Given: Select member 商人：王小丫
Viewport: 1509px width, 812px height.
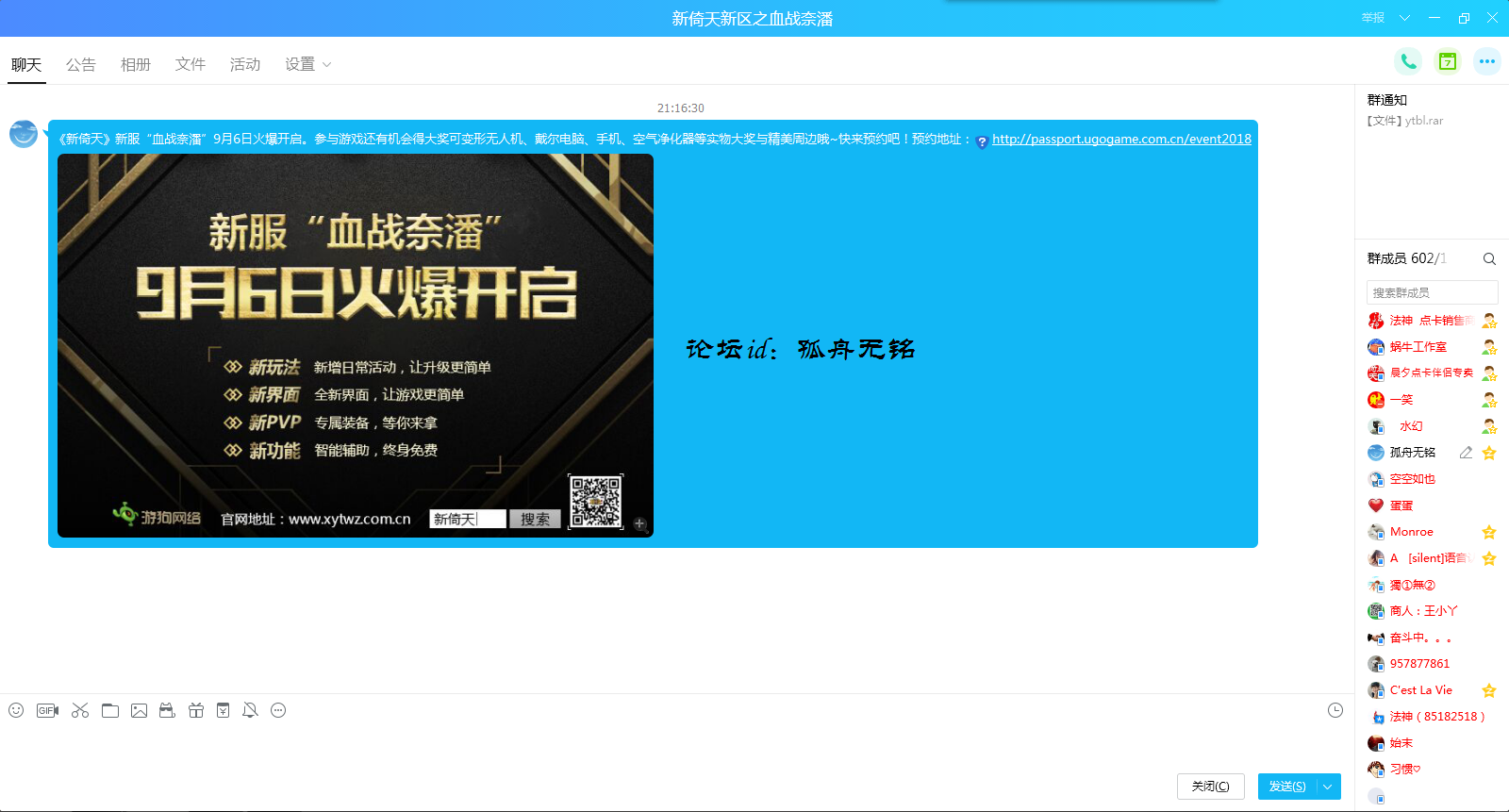Looking at the screenshot, I should pyautogui.click(x=1432, y=611).
